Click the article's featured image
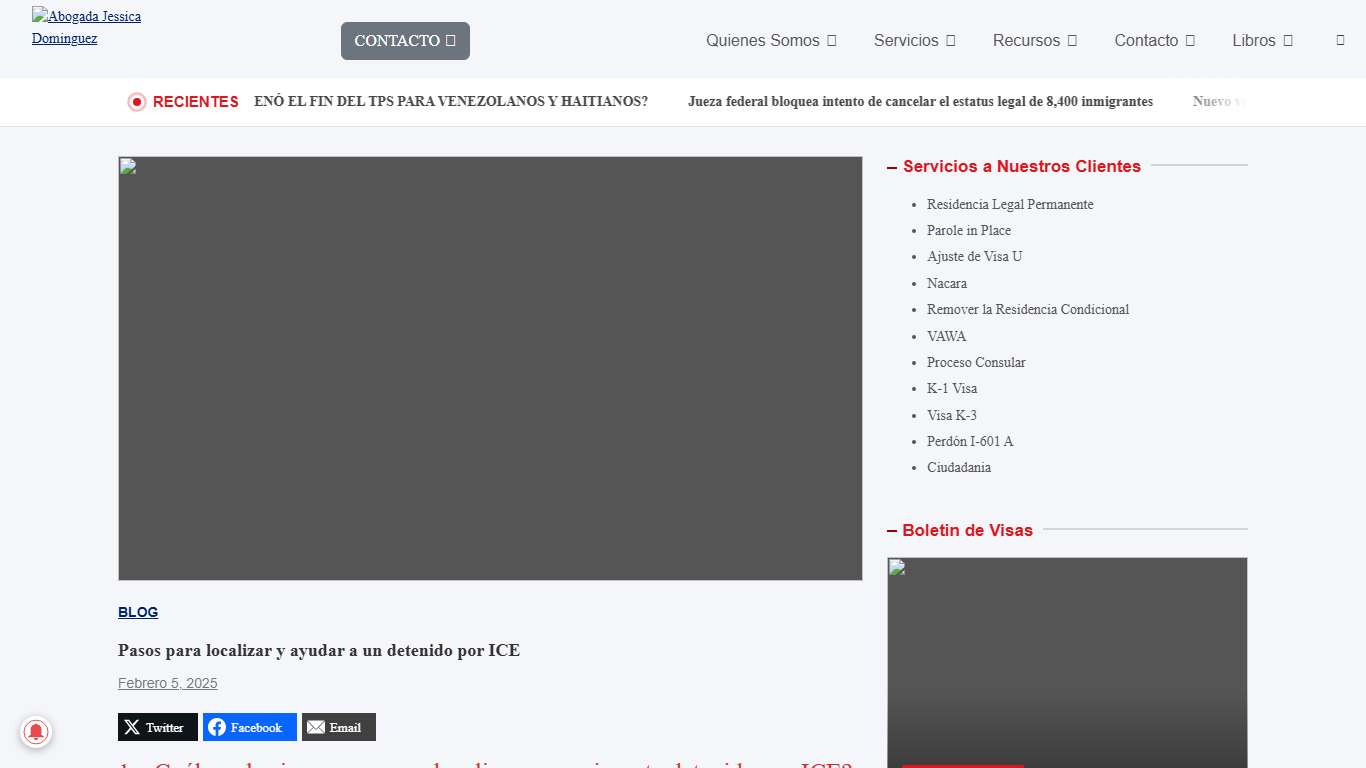Viewport: 1366px width, 768px height. (x=490, y=368)
